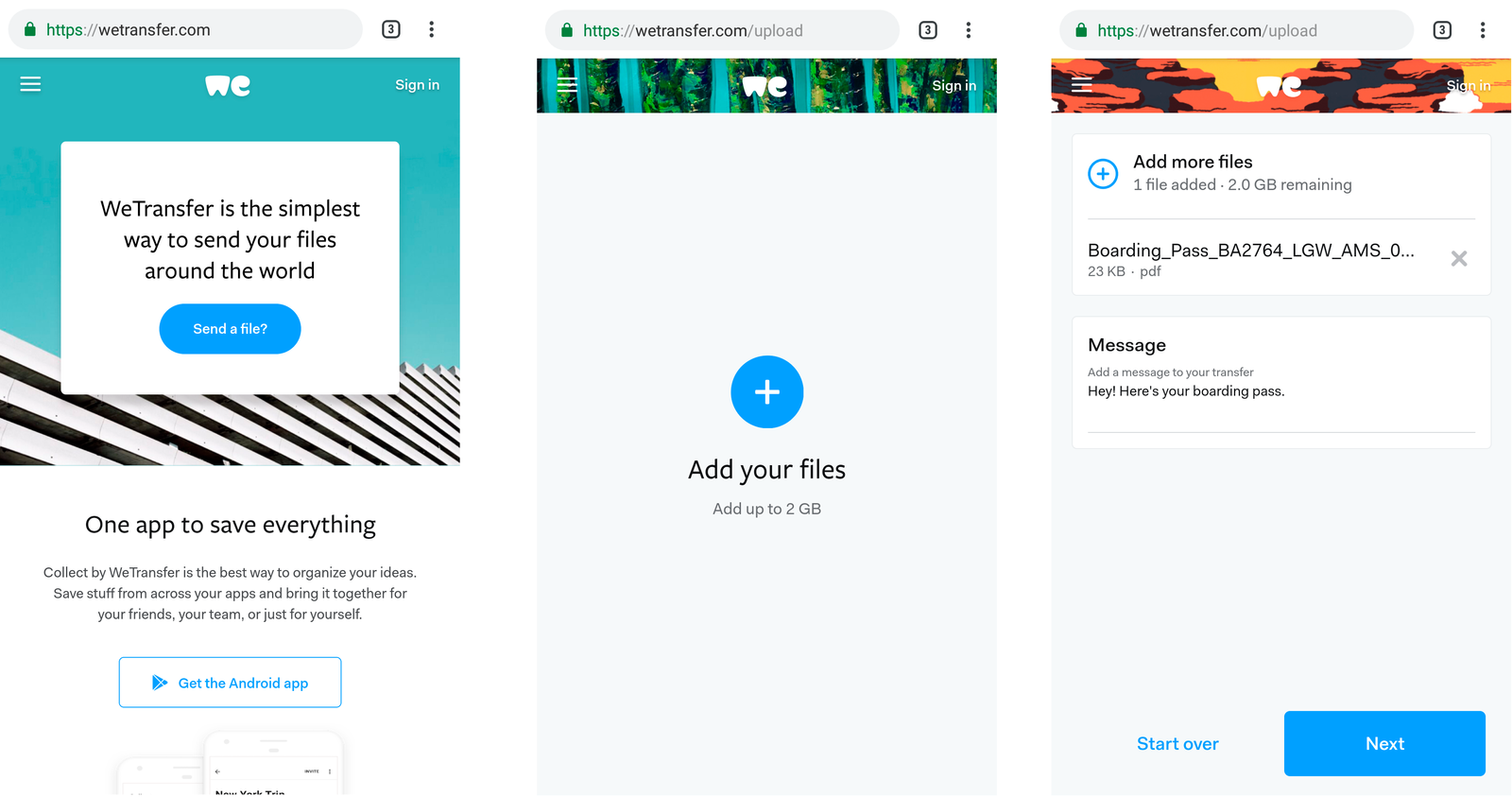The width and height of the screenshot is (1512, 797).
Task: Click the 'Send a file?' button
Action: pyautogui.click(x=230, y=329)
